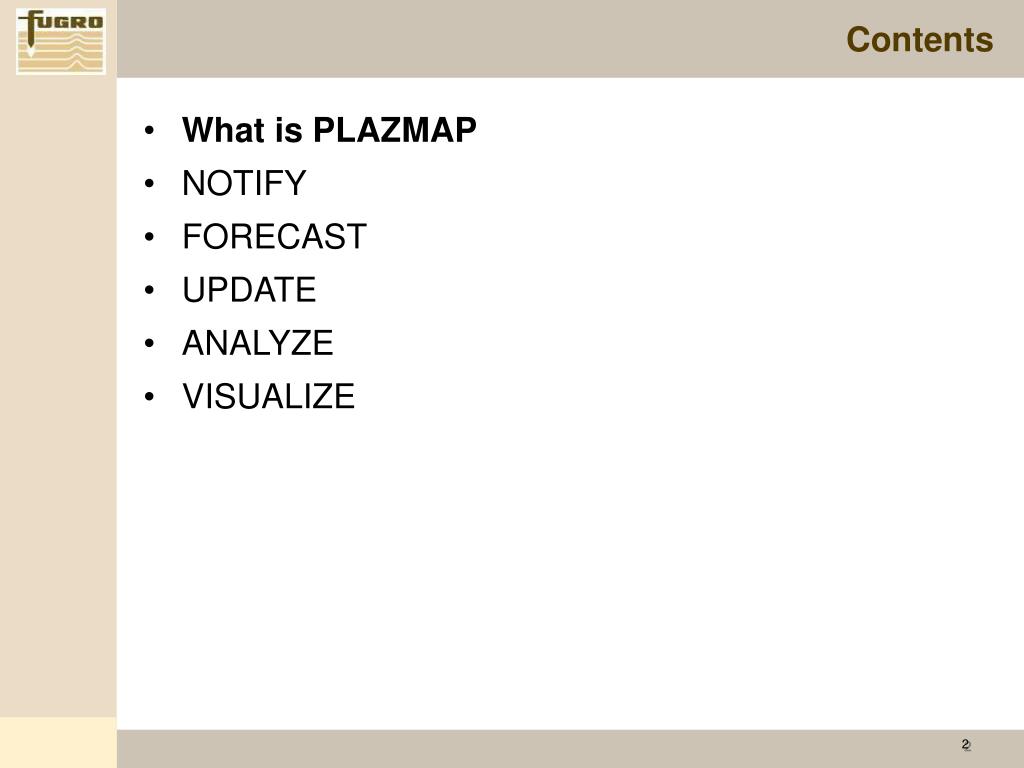Screen dimensions: 1024x768
Task: Click the bullet point before VISUALIZE
Action: (150, 396)
